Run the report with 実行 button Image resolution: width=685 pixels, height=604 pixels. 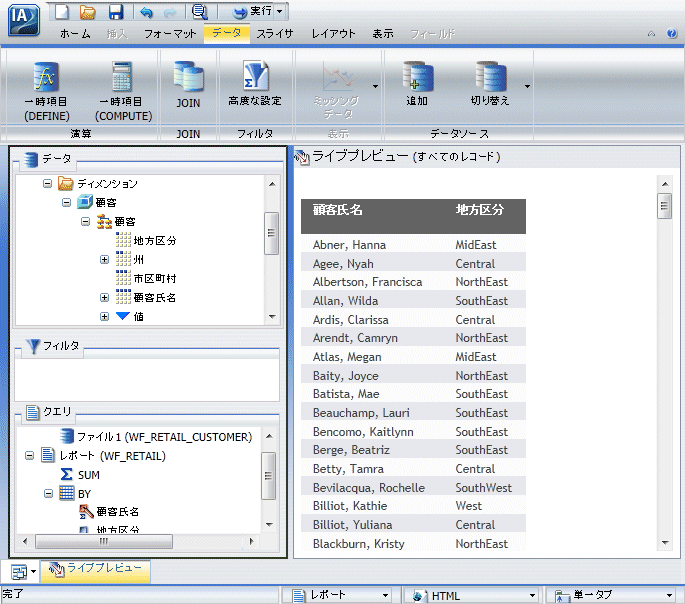tap(252, 11)
